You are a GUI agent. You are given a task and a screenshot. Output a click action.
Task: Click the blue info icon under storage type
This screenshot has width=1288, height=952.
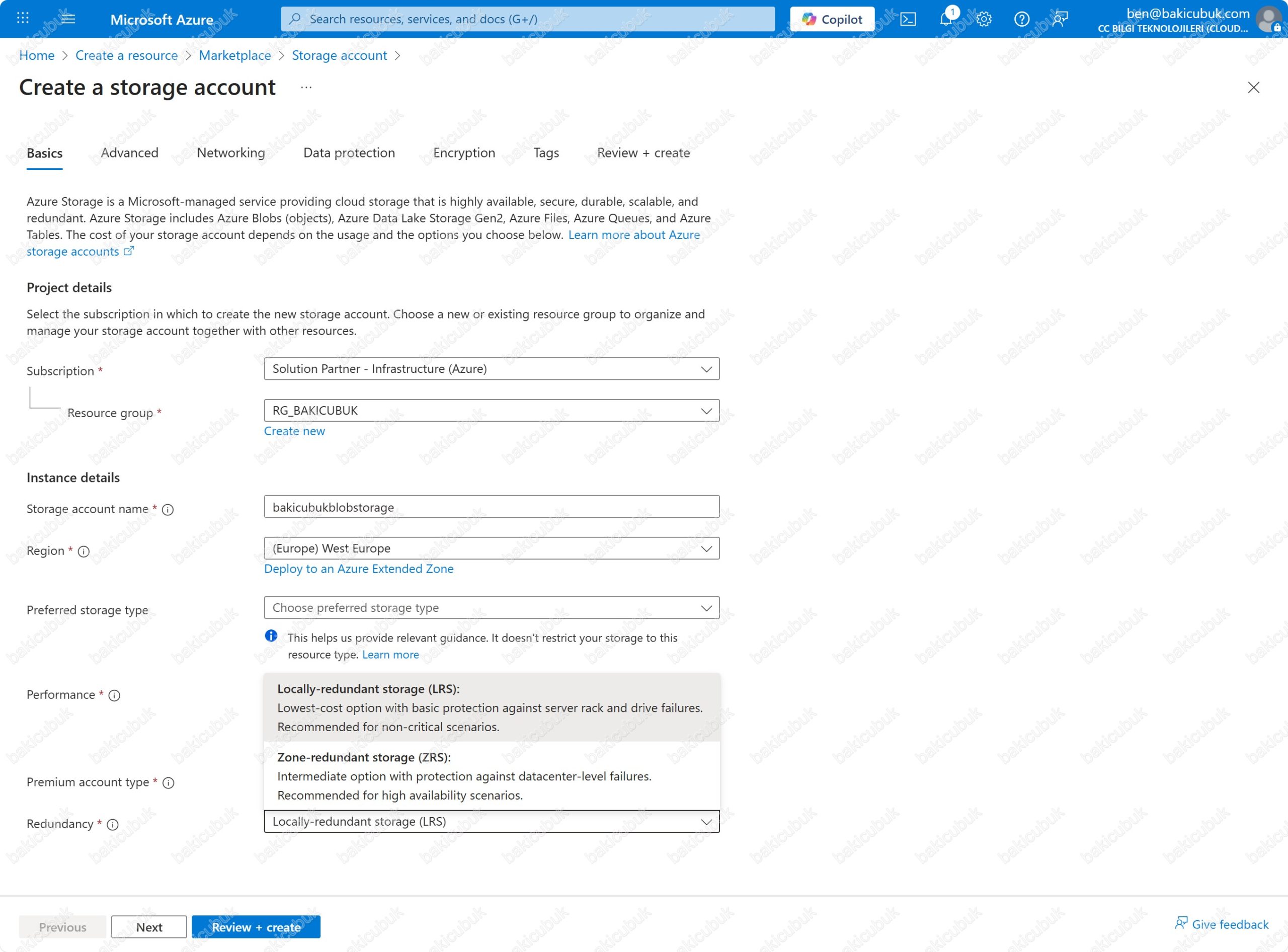point(271,636)
